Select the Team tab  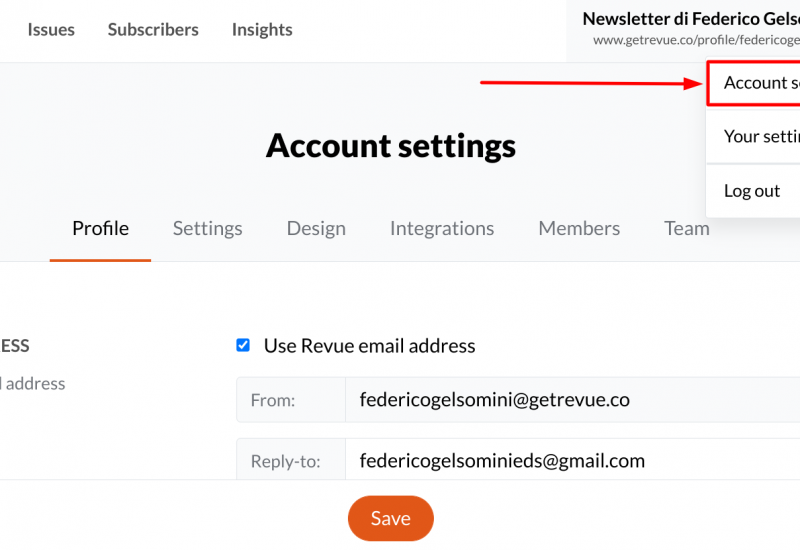pyautogui.click(x=687, y=229)
